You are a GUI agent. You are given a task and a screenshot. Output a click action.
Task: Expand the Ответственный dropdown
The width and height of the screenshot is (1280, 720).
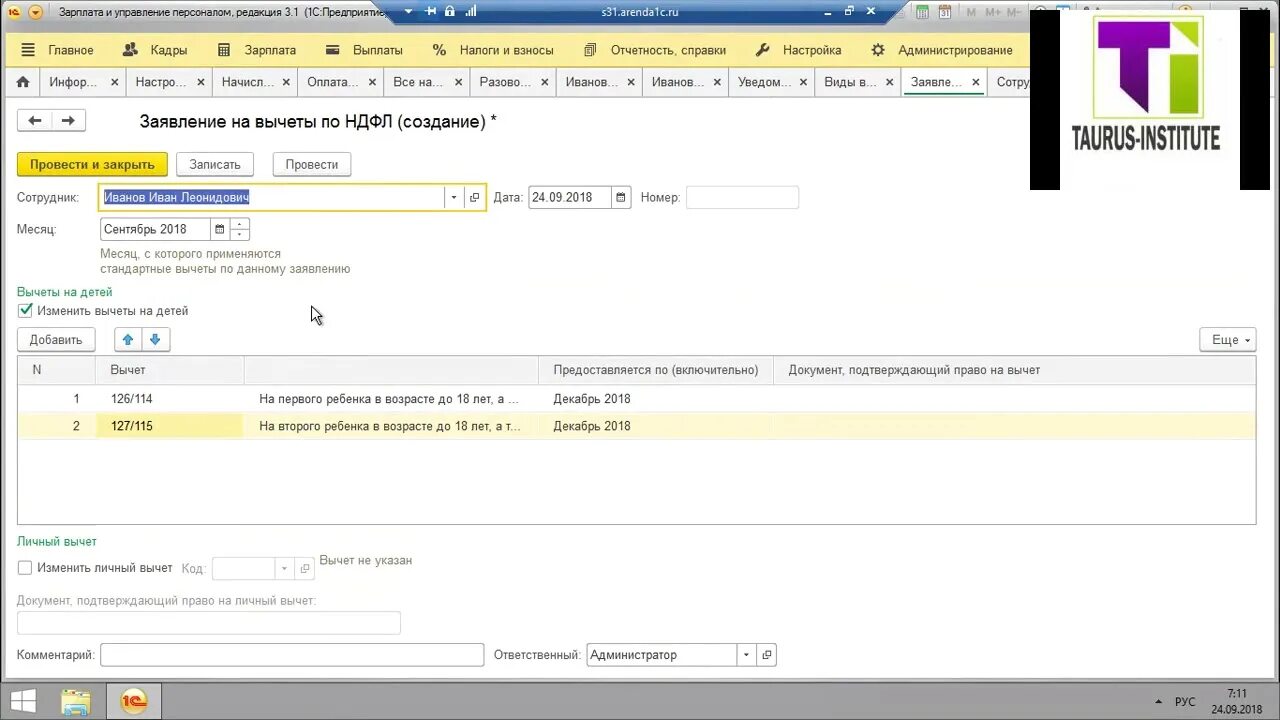tap(746, 655)
